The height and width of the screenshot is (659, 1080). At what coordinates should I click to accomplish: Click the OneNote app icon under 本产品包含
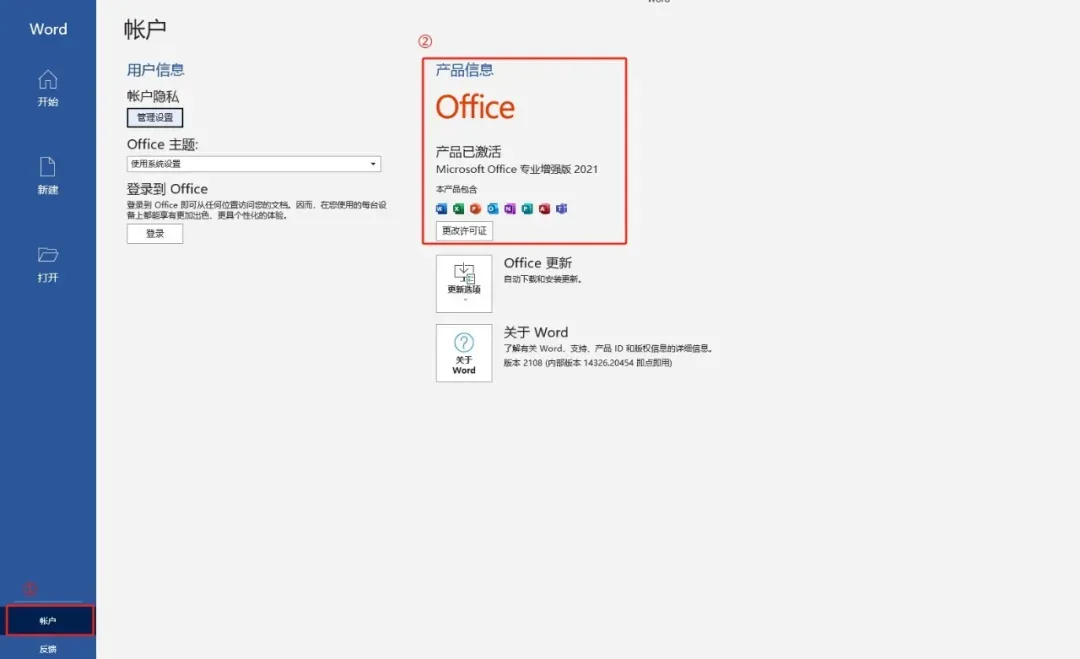point(510,209)
